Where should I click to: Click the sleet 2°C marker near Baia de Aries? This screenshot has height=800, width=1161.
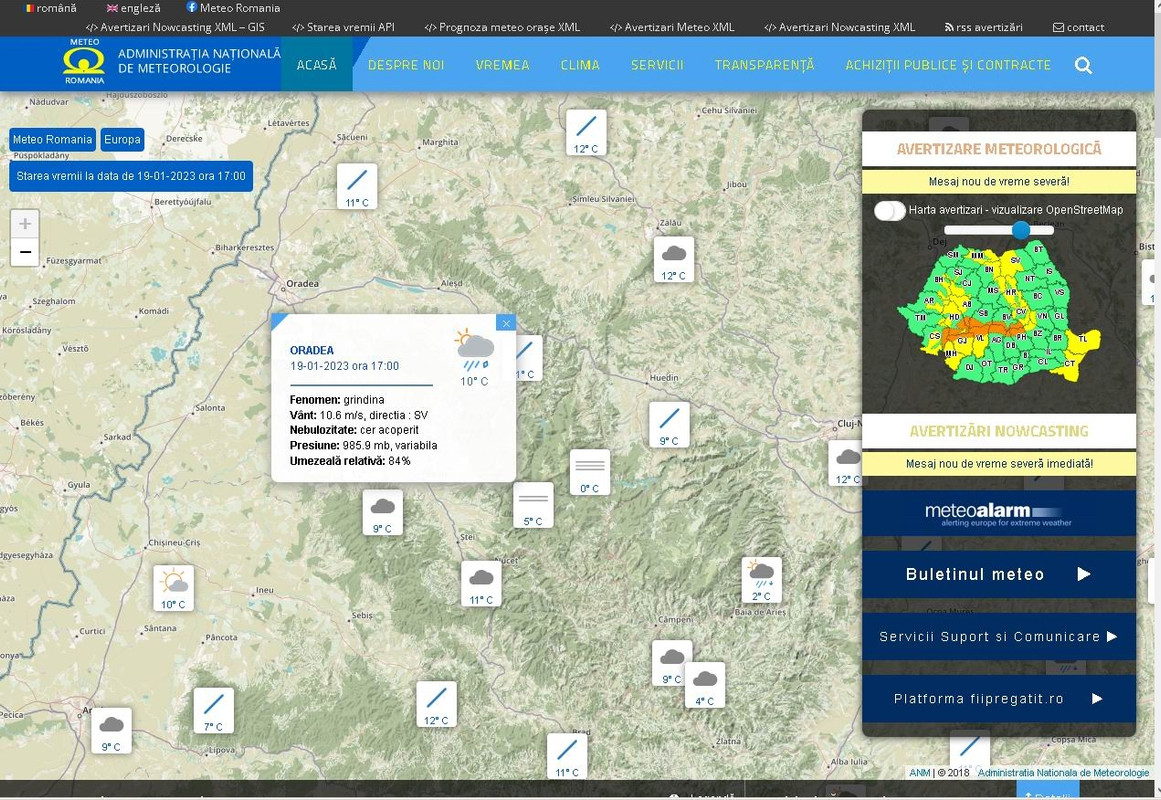click(x=762, y=580)
